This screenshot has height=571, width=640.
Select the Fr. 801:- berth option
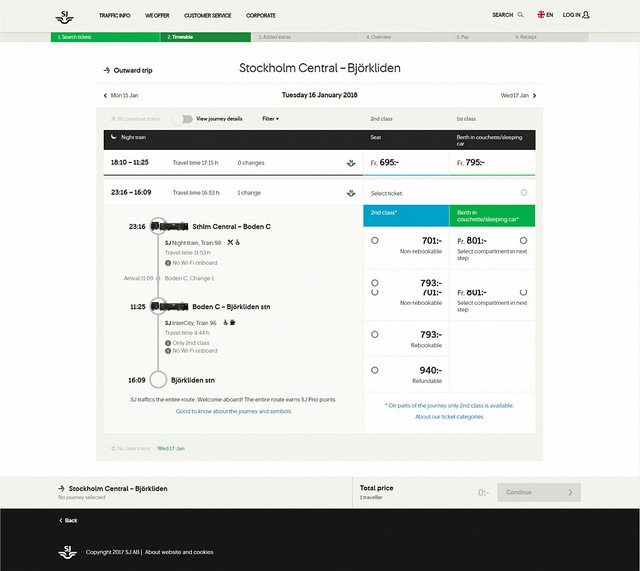tap(524, 240)
